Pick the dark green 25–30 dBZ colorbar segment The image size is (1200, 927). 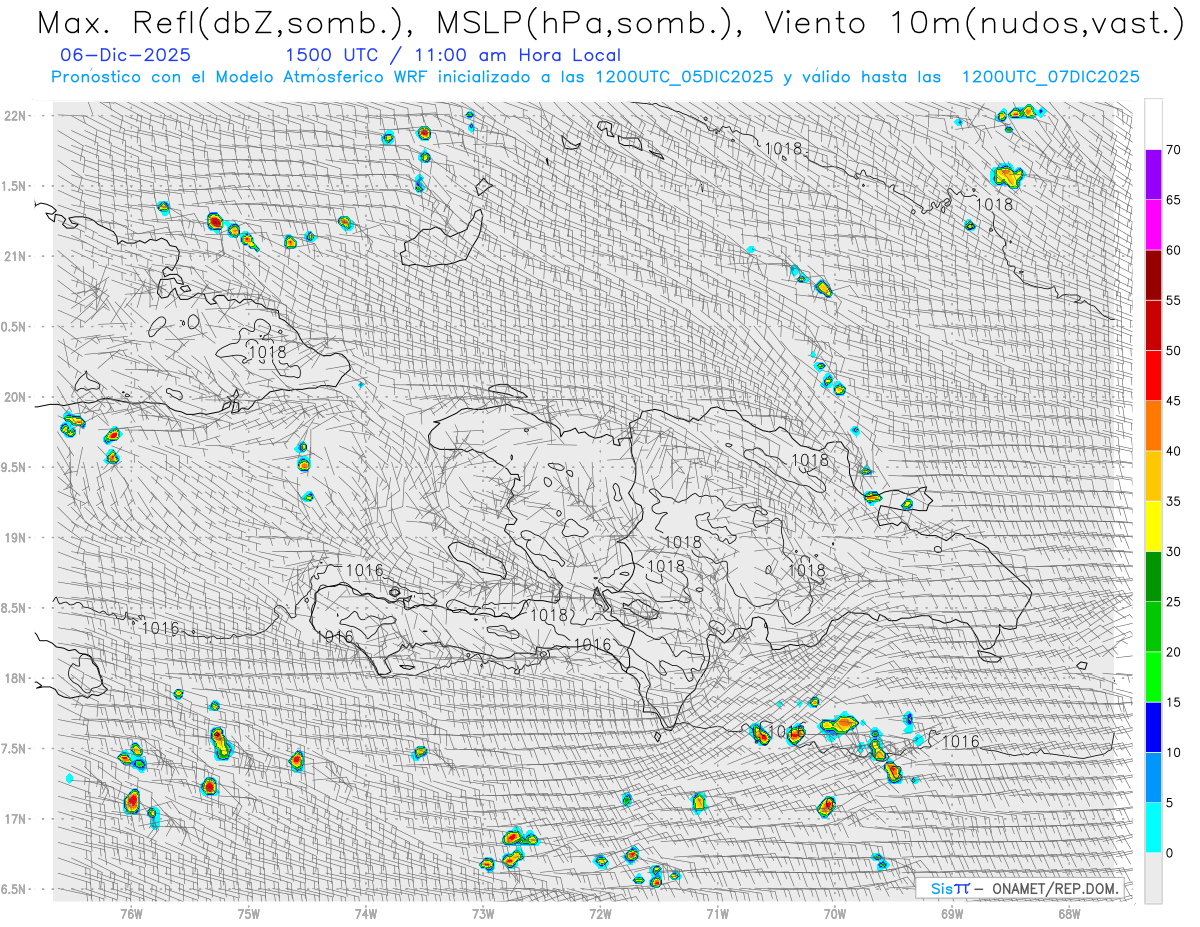click(1153, 576)
